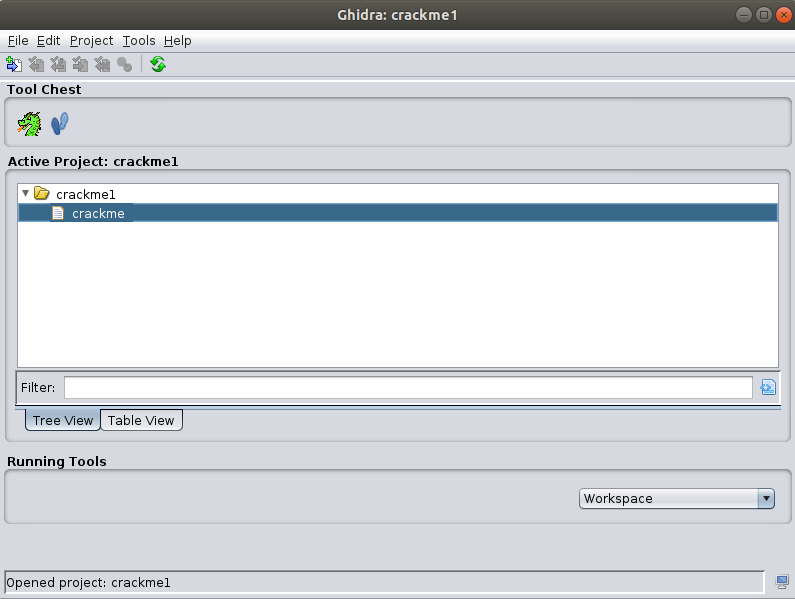The height and width of the screenshot is (599, 795).
Task: Select the crackme1 folder row
Action: coord(398,194)
